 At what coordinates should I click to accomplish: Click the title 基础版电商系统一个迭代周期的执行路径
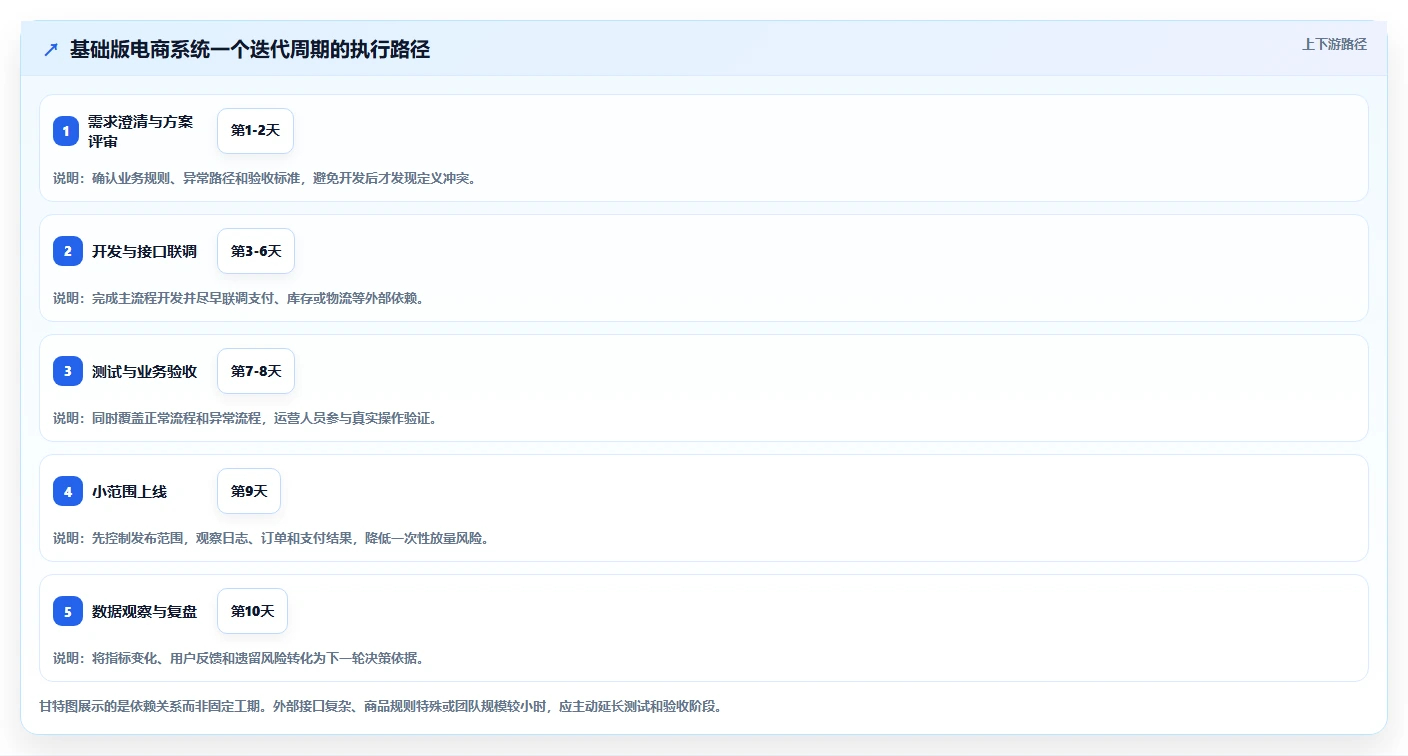coord(250,50)
